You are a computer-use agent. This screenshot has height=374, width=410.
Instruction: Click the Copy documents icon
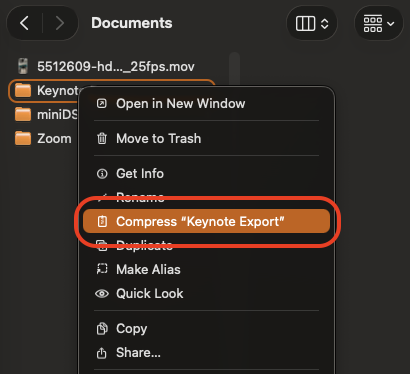[x=102, y=329]
